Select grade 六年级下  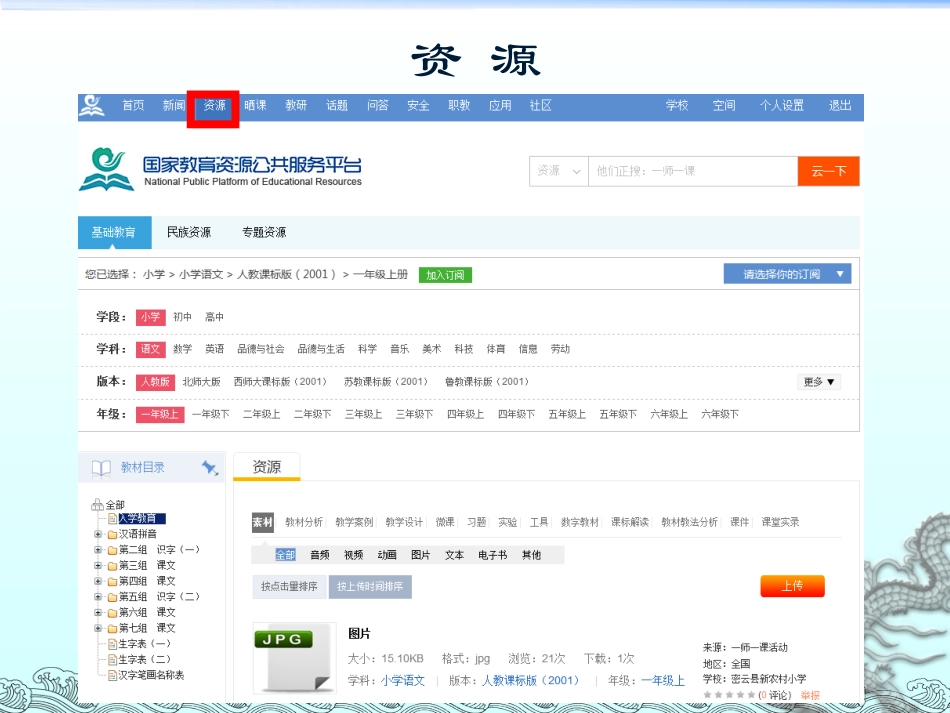[720, 414]
